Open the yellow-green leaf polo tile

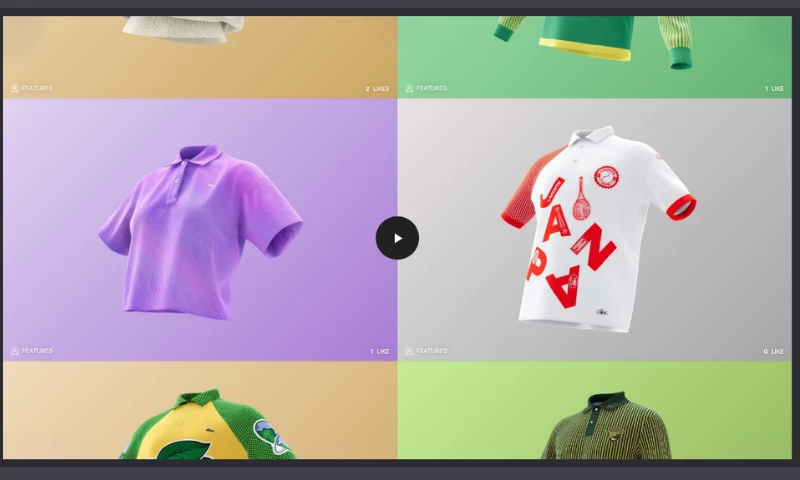tap(200, 410)
